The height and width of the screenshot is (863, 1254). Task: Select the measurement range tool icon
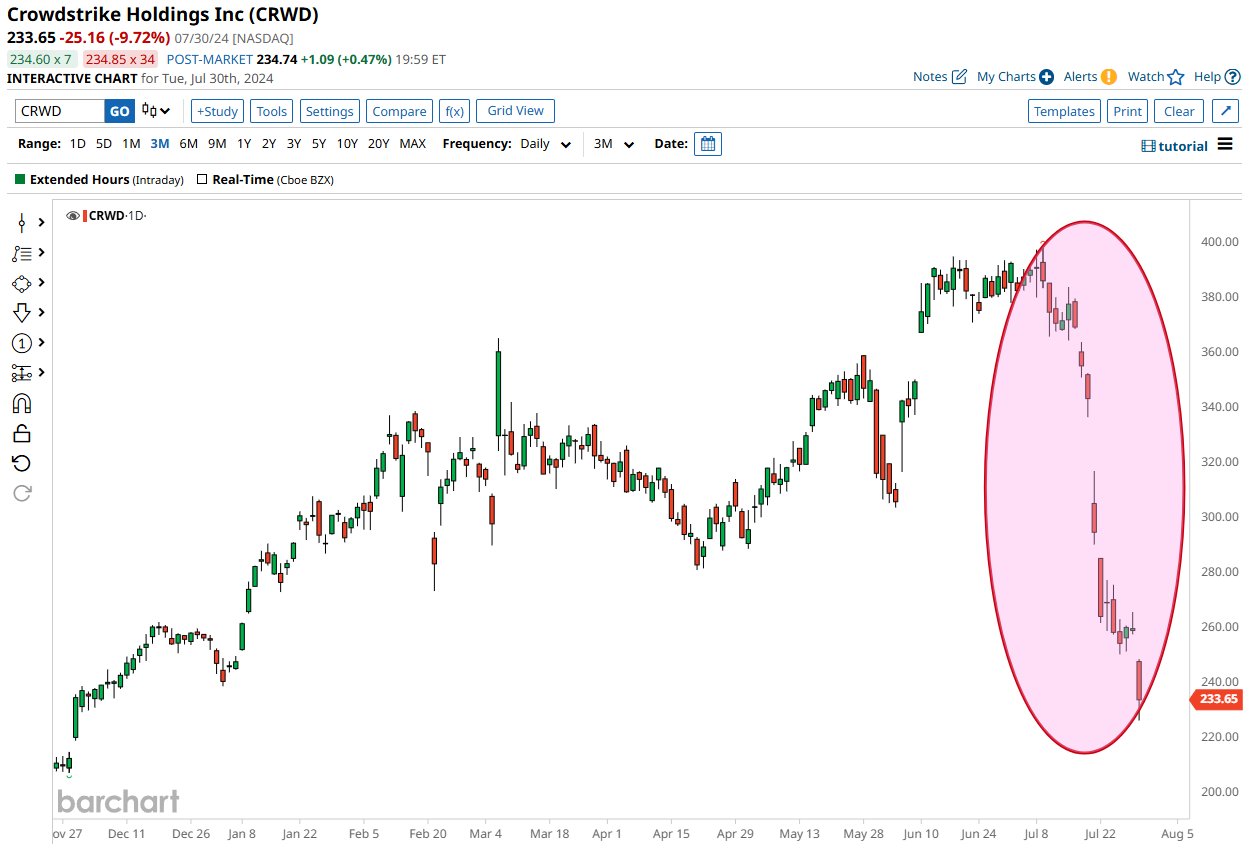point(22,373)
